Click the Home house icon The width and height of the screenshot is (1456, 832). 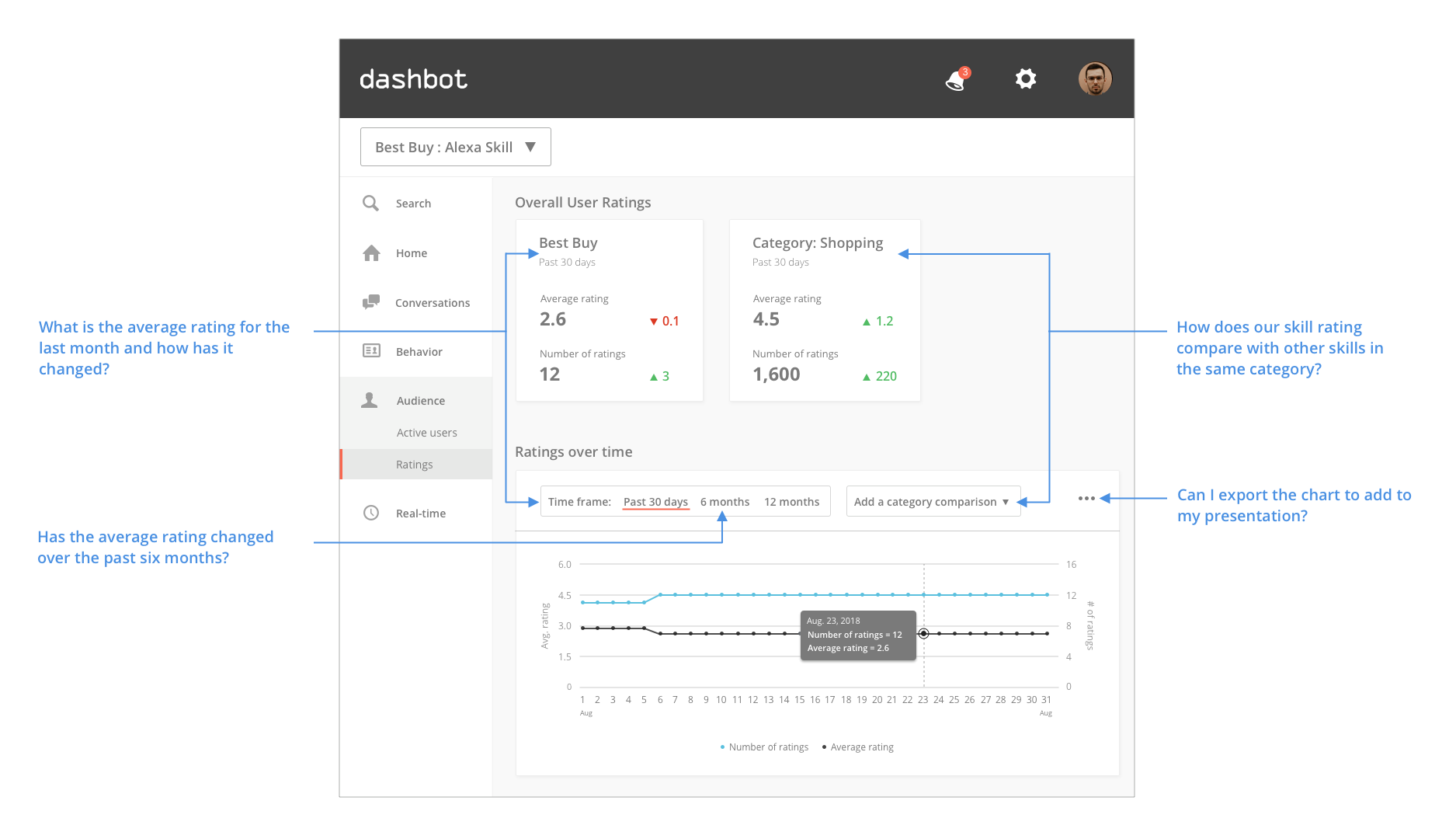(x=371, y=253)
